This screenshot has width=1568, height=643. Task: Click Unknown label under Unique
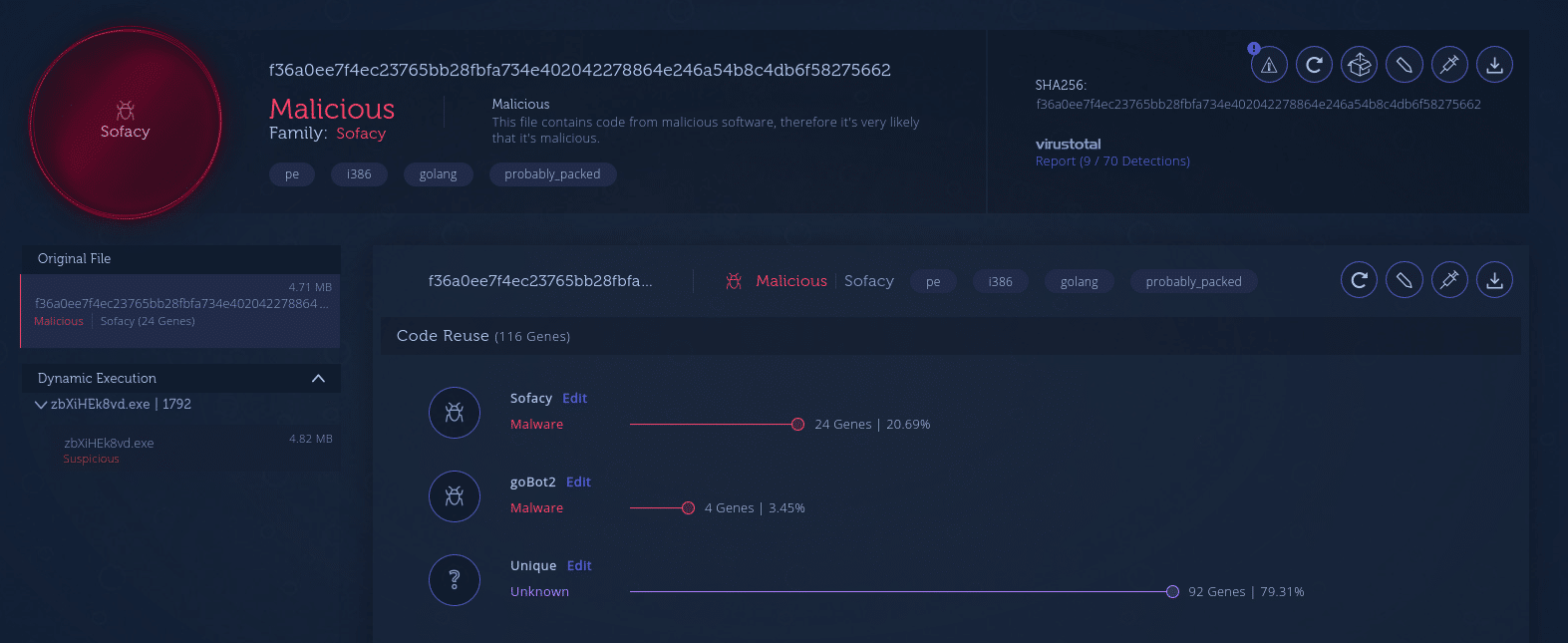[x=539, y=592]
